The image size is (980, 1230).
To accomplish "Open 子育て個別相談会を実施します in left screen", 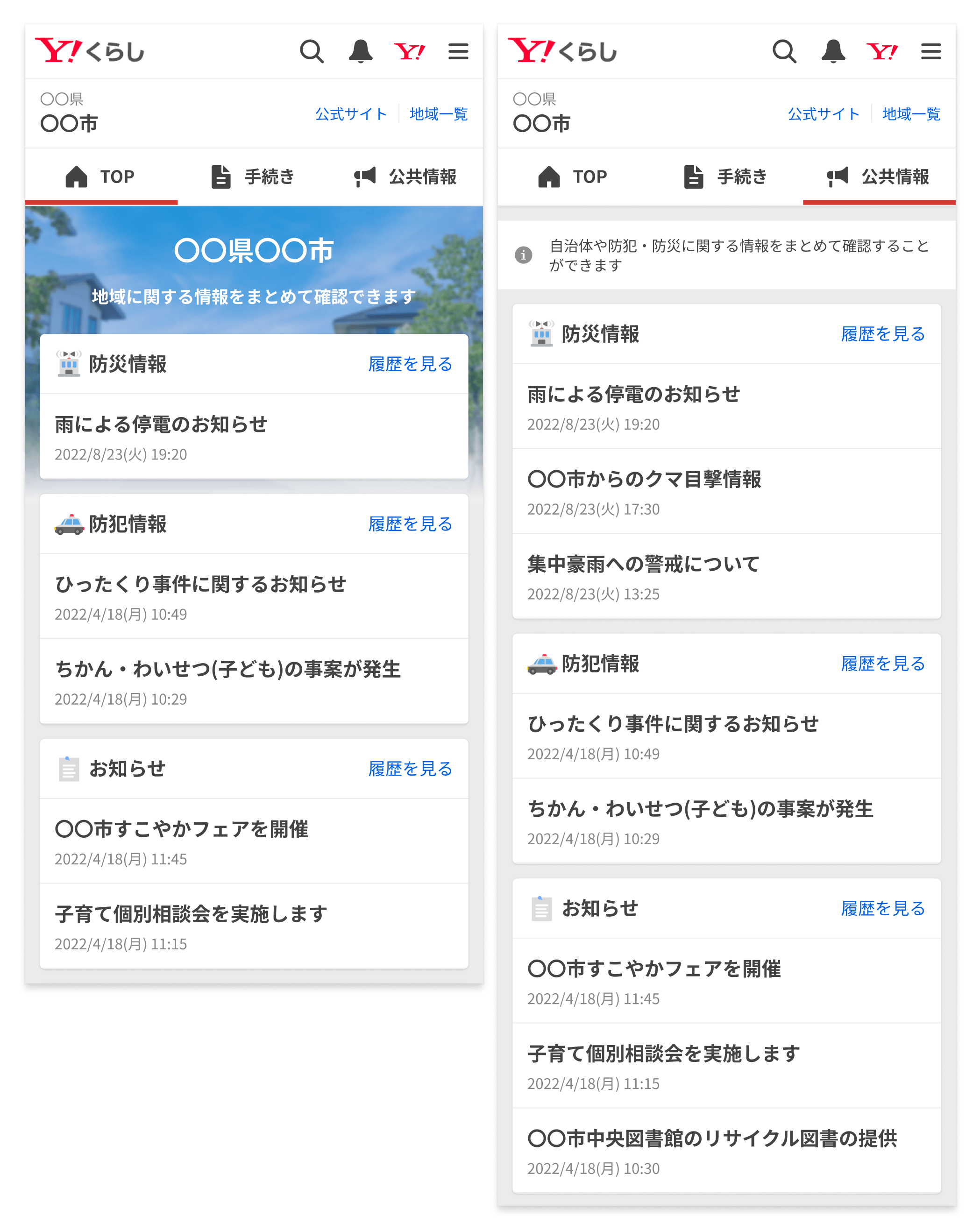I will pyautogui.click(x=254, y=926).
